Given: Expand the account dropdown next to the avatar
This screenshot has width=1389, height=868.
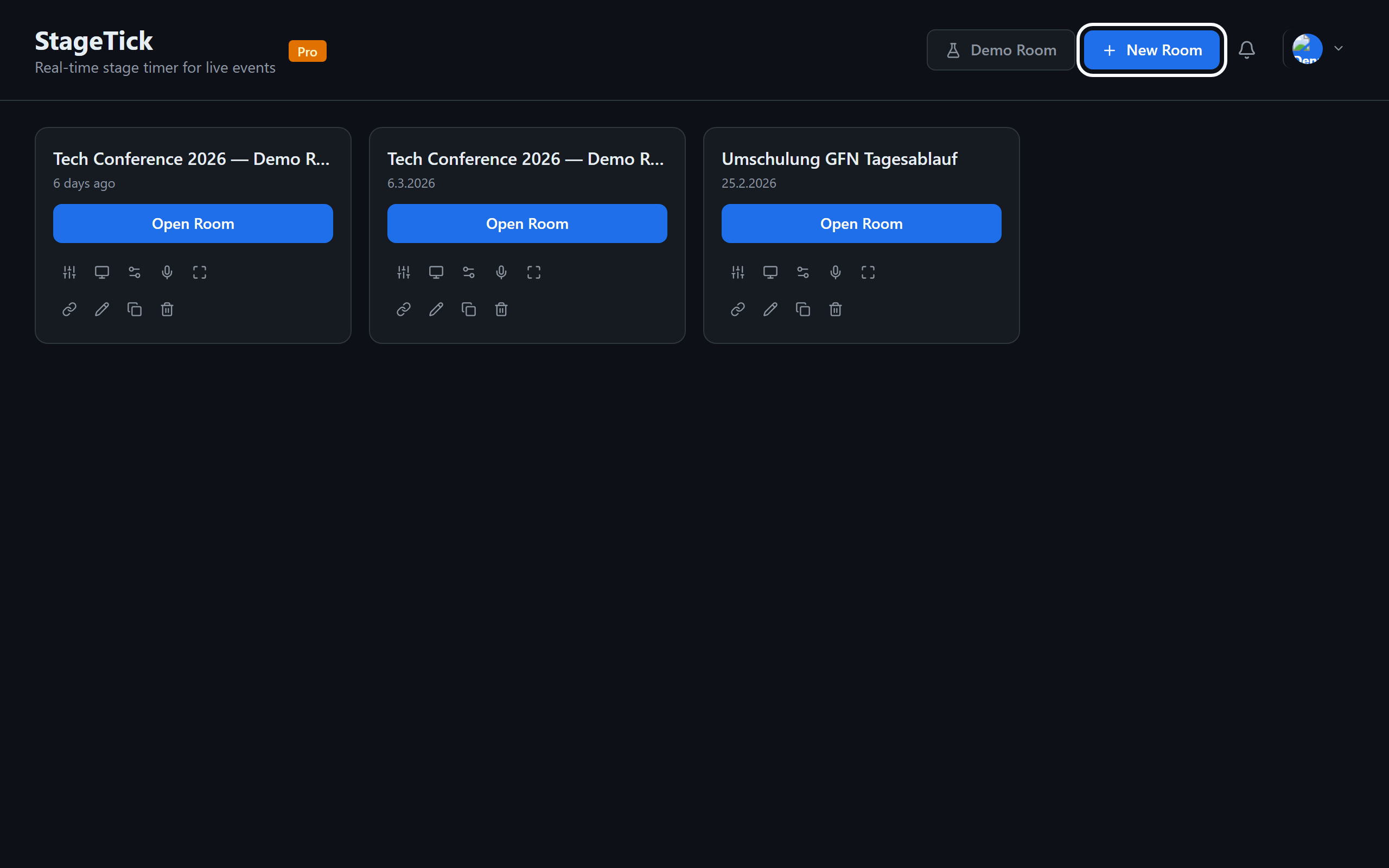Looking at the screenshot, I should [1339, 49].
